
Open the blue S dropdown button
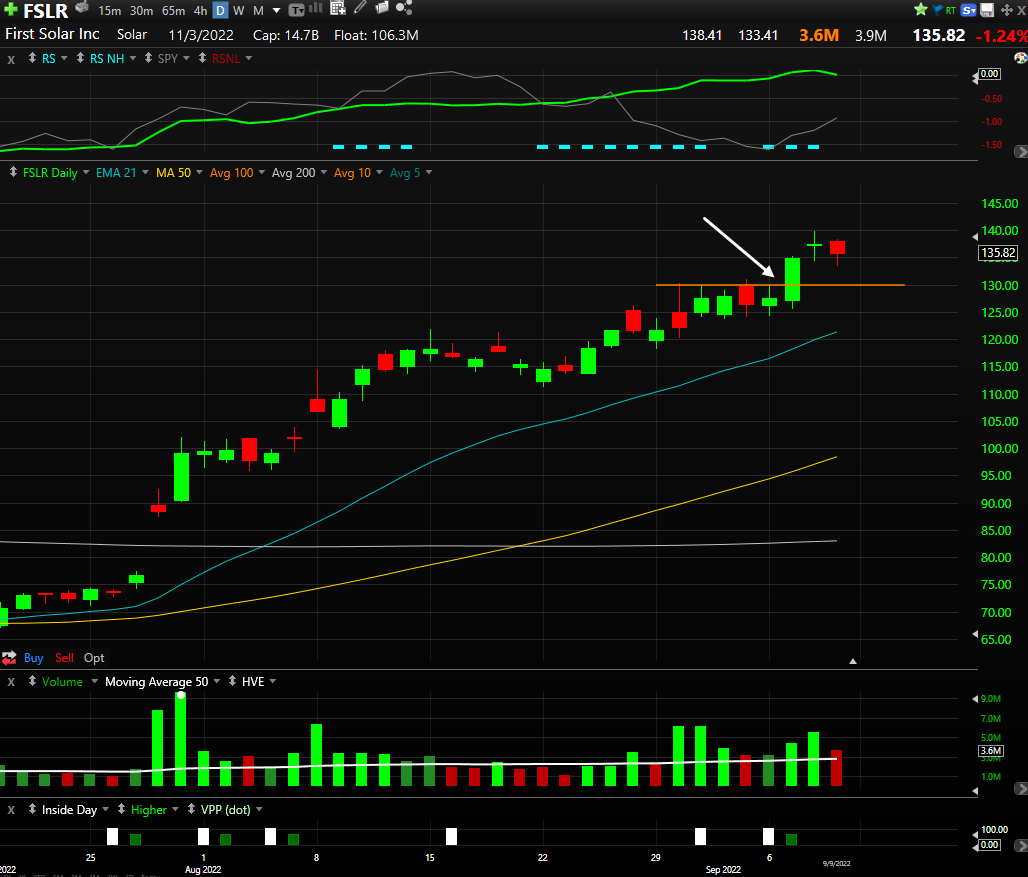969,10
